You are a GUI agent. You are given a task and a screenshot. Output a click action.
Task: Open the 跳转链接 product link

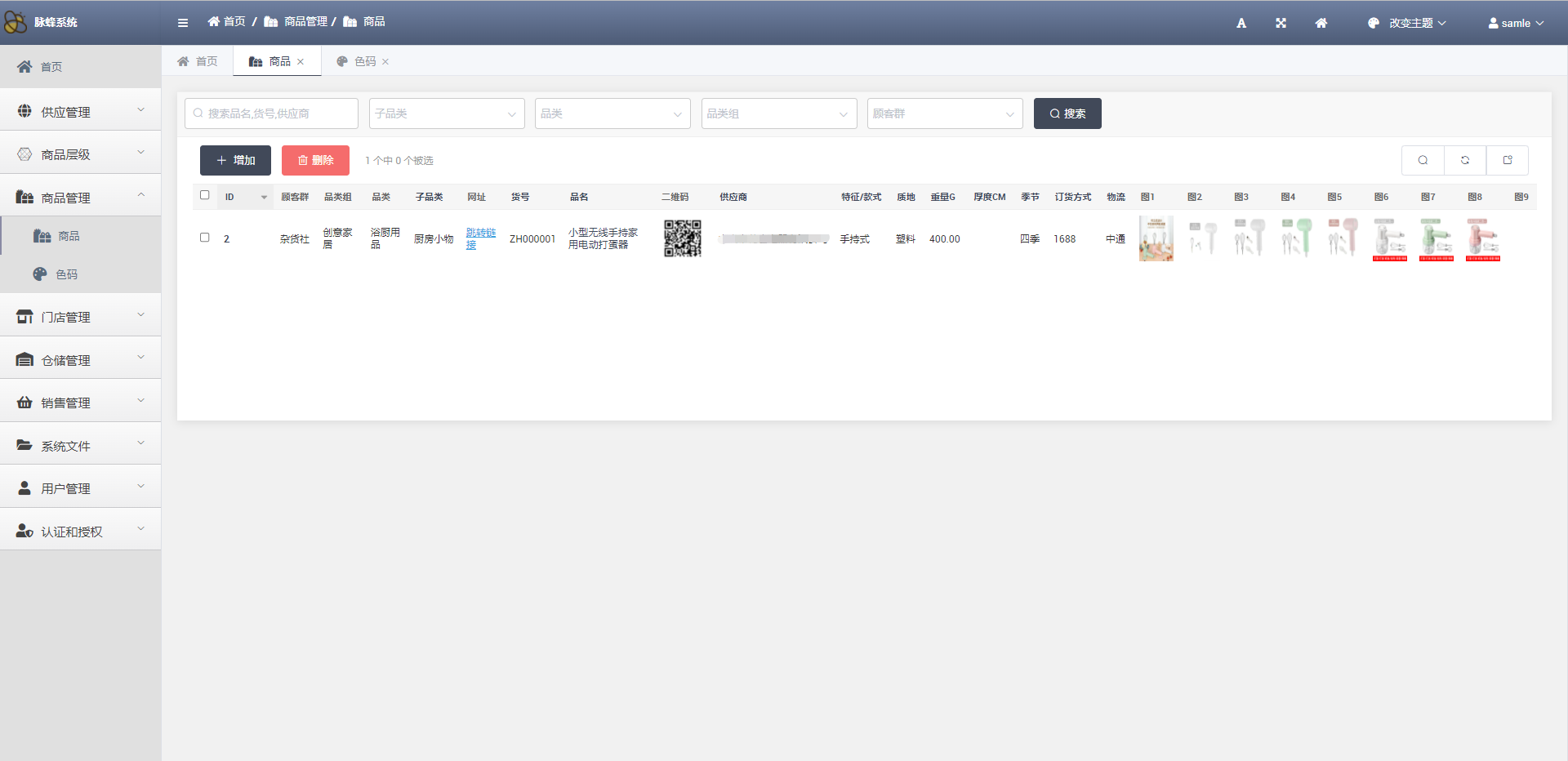click(x=480, y=238)
